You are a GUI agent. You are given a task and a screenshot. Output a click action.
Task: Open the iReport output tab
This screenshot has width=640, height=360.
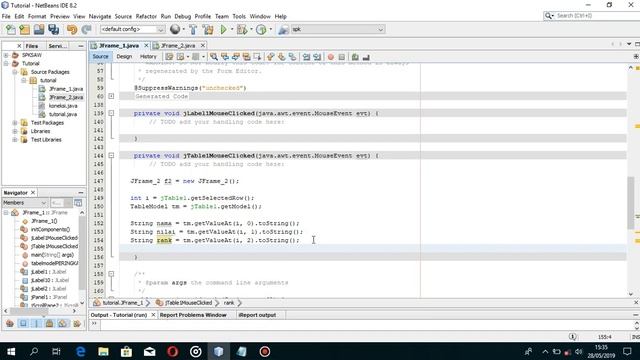click(x=257, y=315)
